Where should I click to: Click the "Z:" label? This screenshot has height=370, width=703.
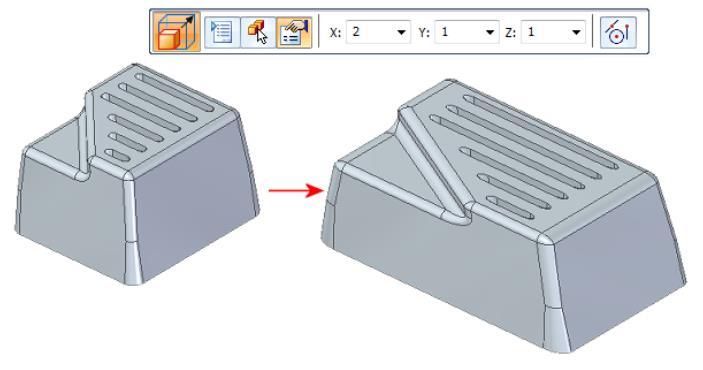click(510, 33)
